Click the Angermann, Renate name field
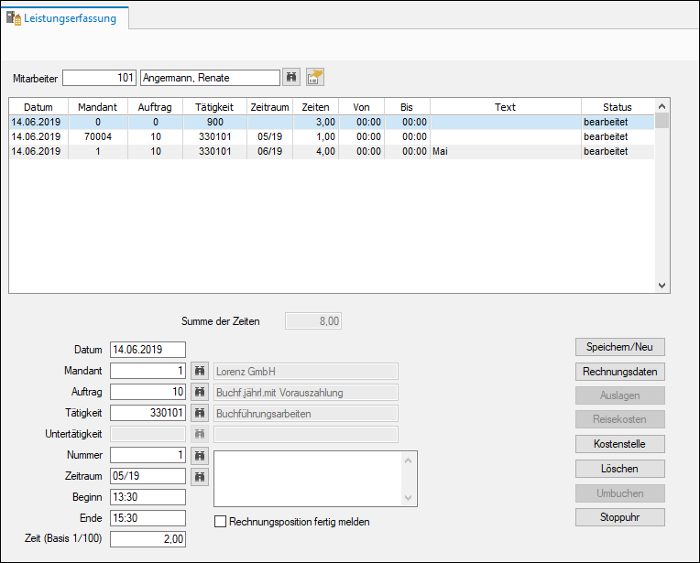Viewport: 700px width, 563px height. (210, 78)
